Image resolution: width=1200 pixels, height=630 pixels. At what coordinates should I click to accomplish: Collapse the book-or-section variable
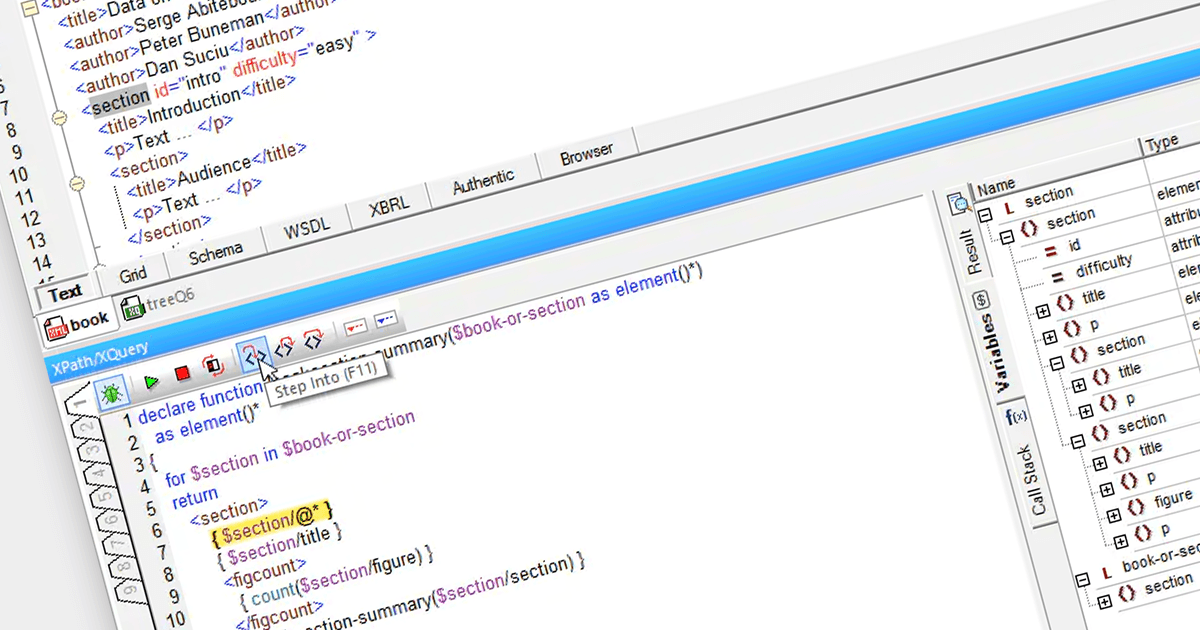tap(1083, 580)
